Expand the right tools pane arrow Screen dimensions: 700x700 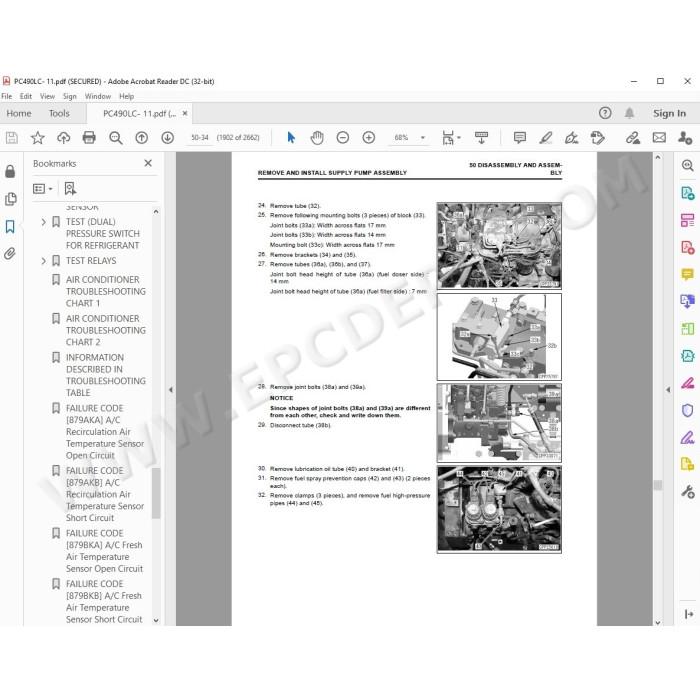tap(668, 390)
